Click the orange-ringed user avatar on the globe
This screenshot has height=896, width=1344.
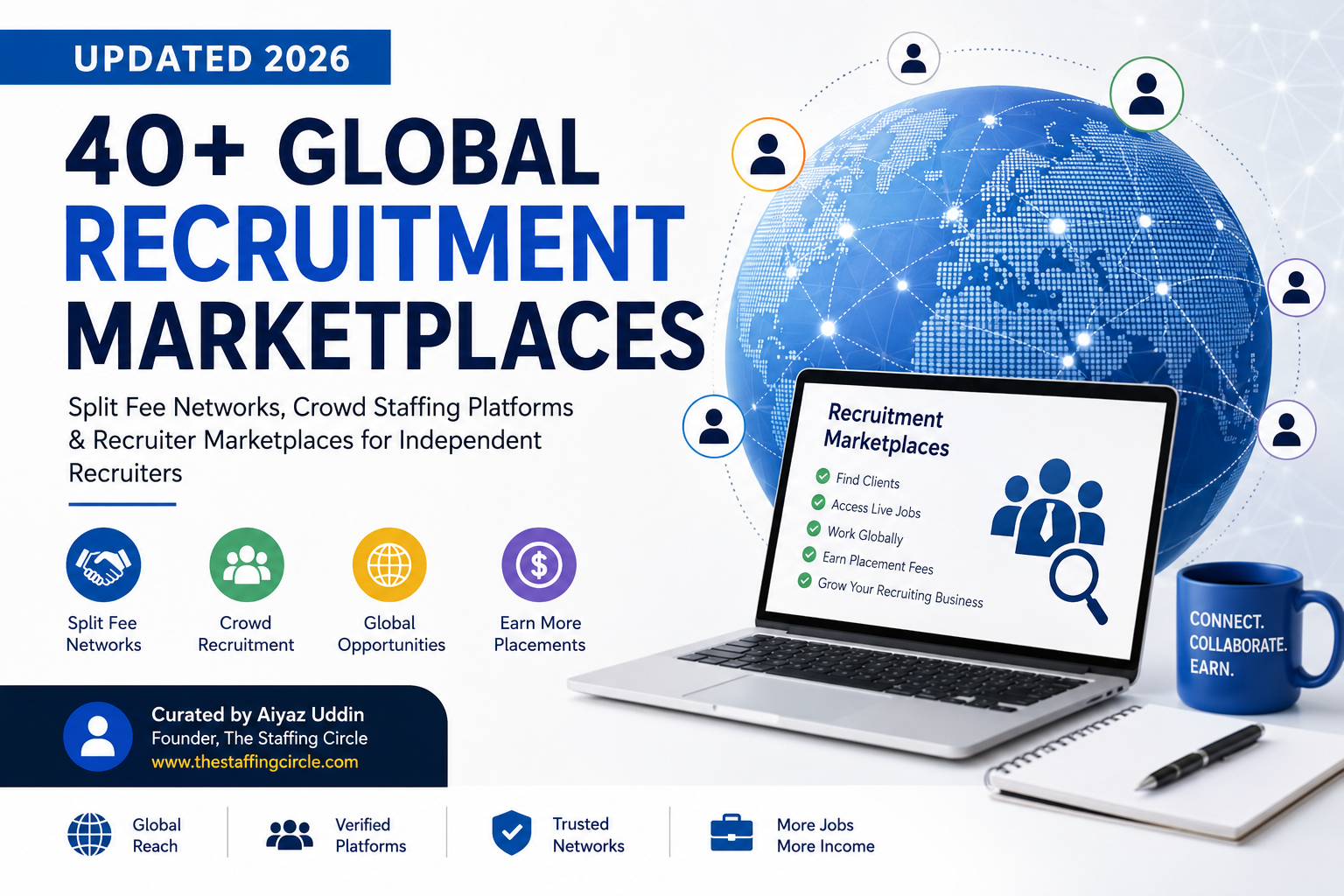click(768, 155)
